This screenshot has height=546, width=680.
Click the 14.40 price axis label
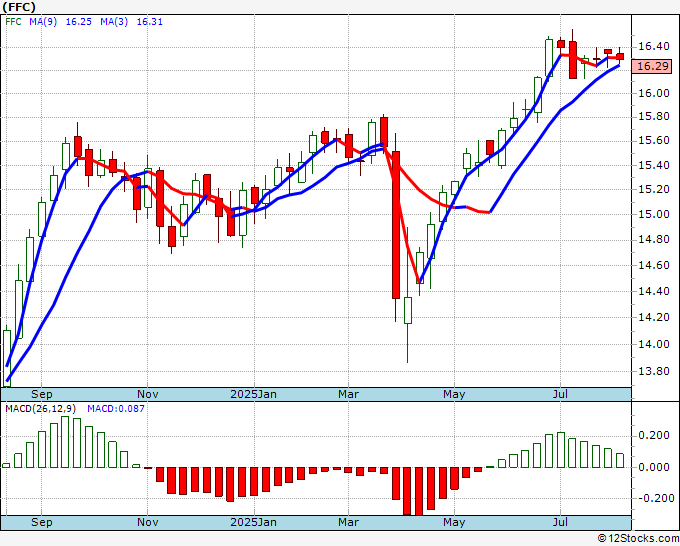[654, 291]
